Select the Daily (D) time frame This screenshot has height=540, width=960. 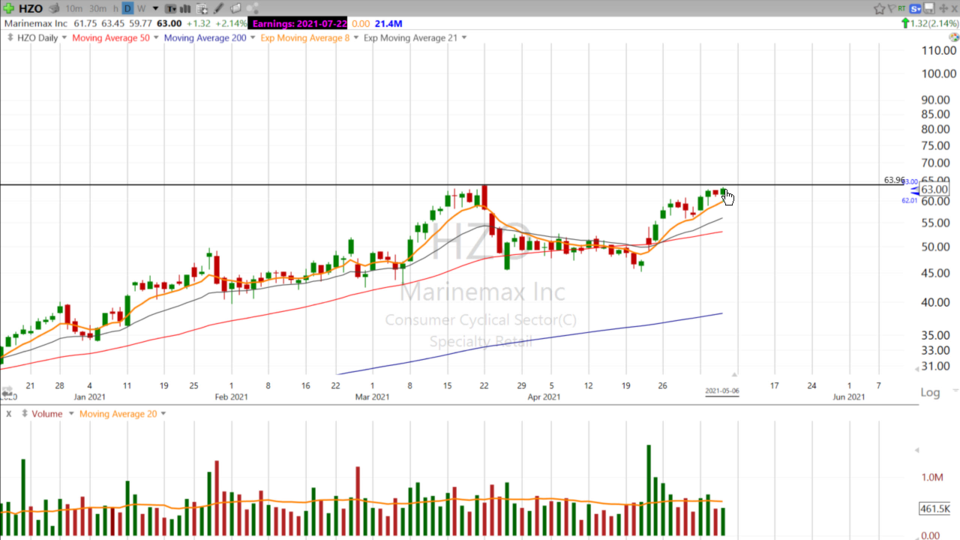(x=127, y=9)
